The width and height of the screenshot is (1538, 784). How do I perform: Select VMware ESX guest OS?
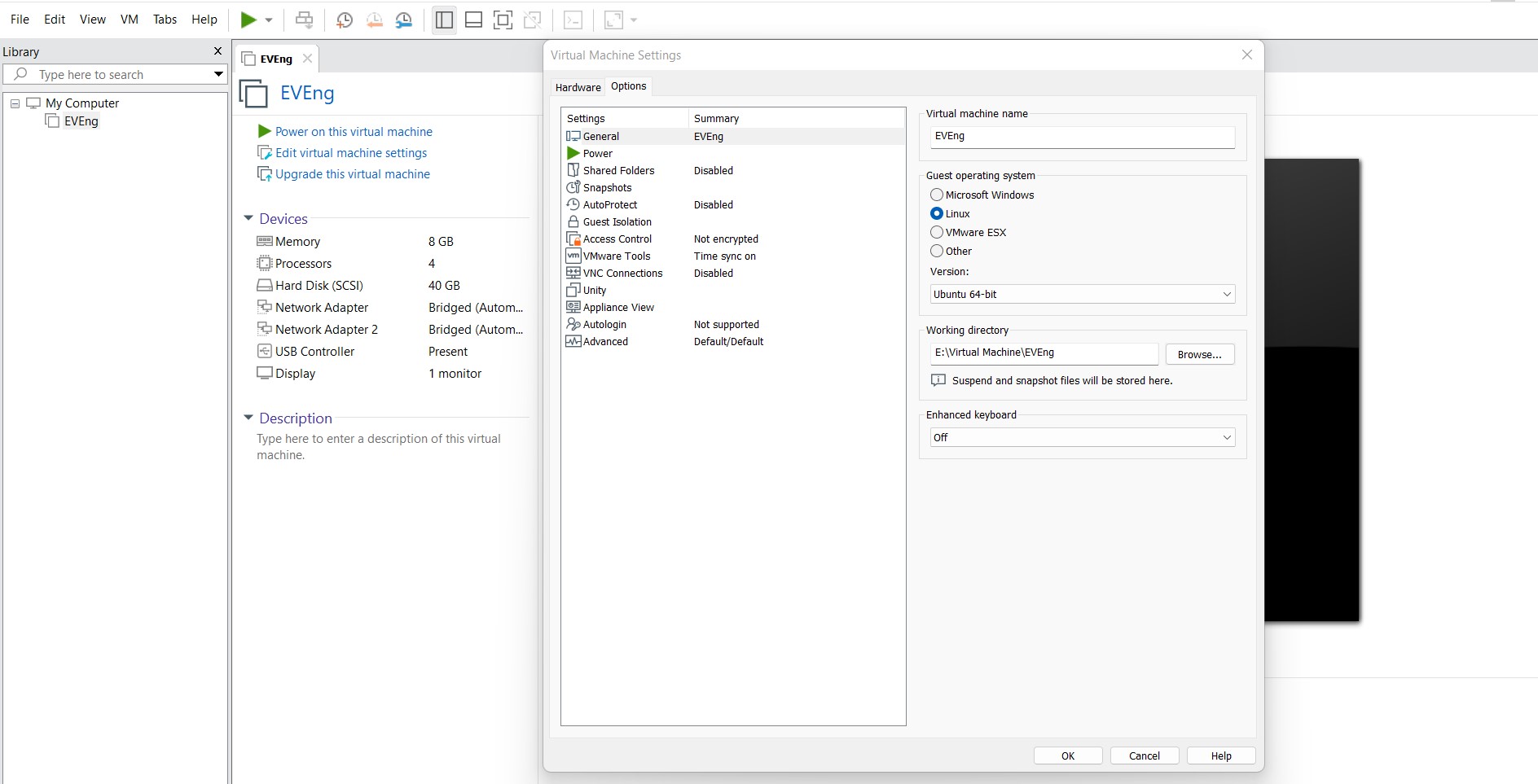[x=937, y=232]
